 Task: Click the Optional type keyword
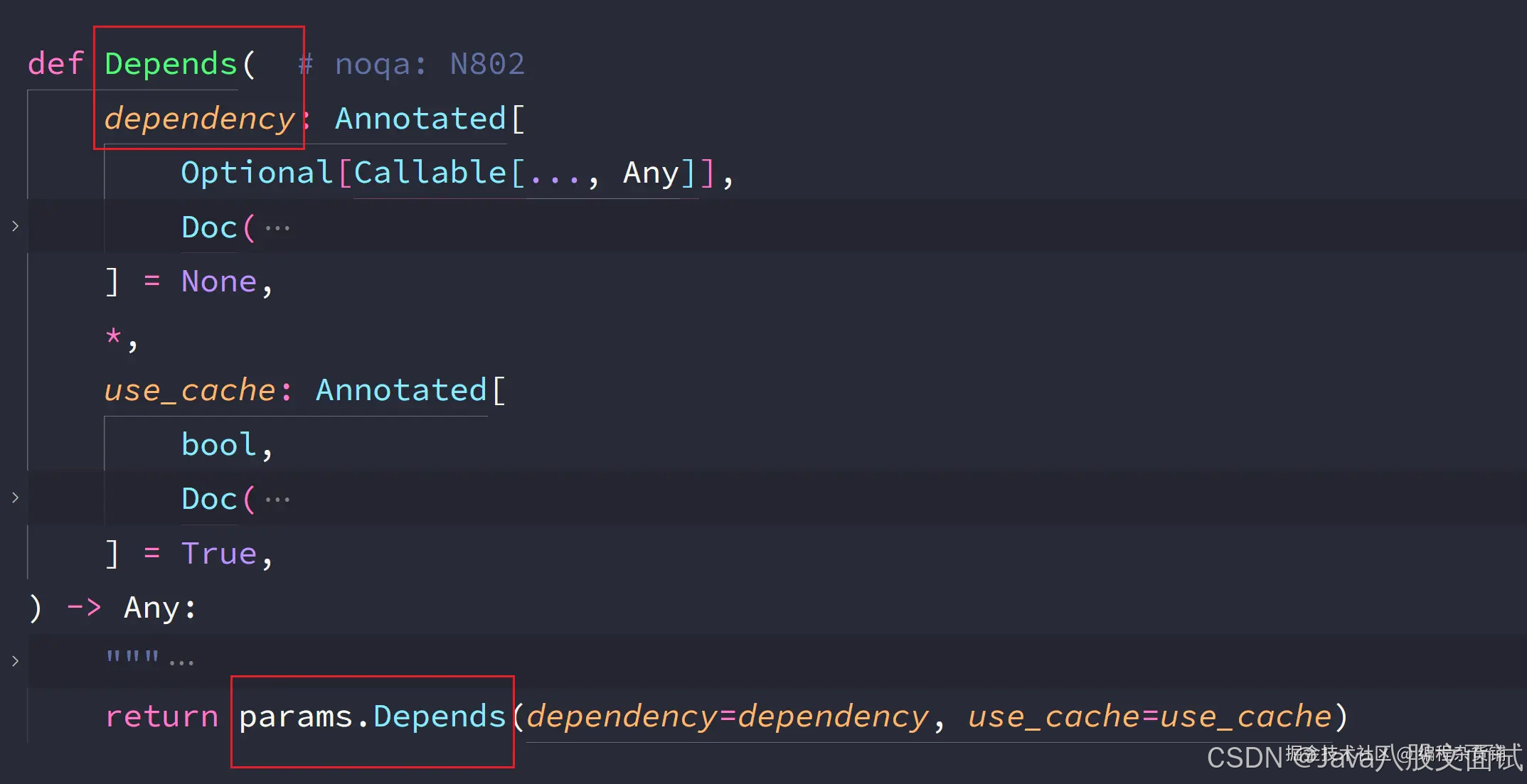pyautogui.click(x=257, y=173)
